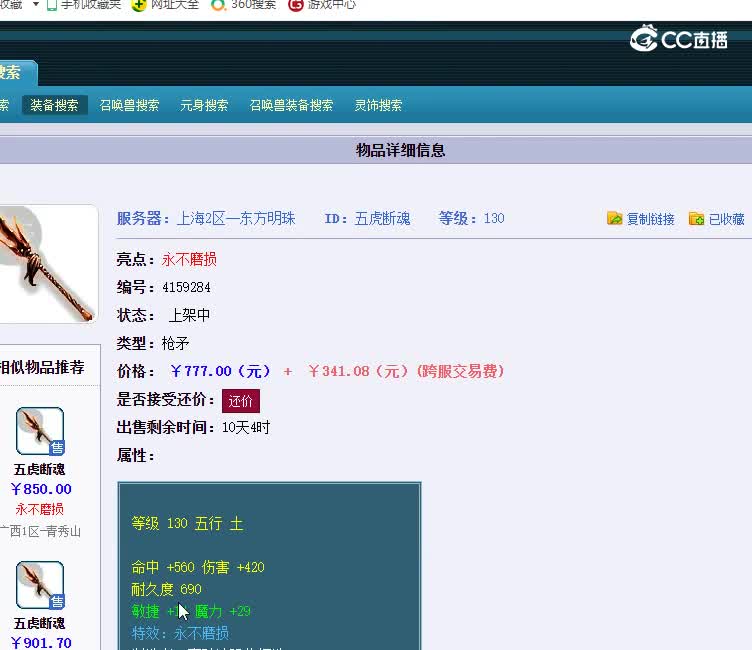Open the 五虎断魂 link above ￥850.00
Viewport: 752px width, 650px height.
[x=39, y=469]
